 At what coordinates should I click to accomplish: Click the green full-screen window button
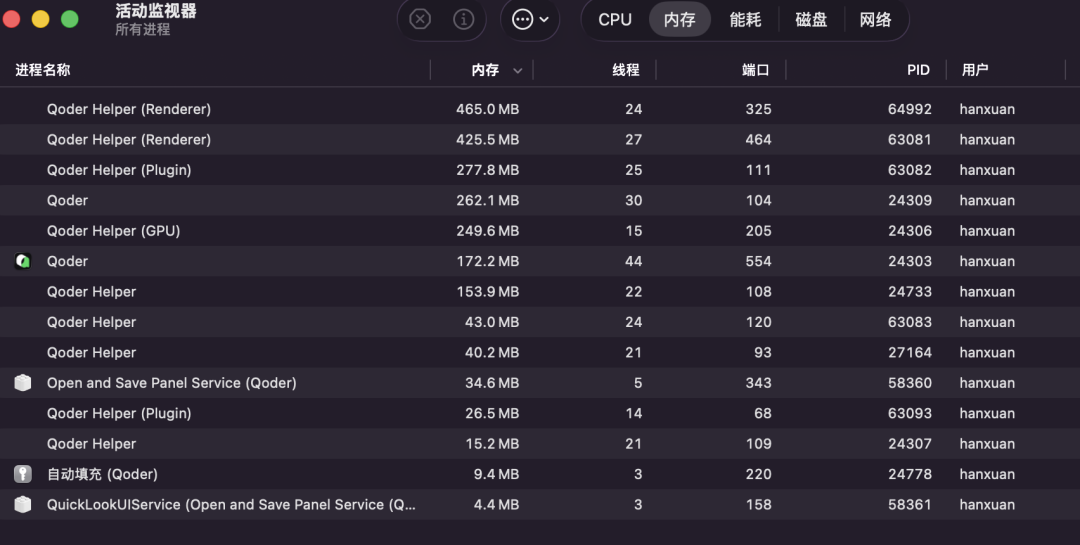click(70, 19)
